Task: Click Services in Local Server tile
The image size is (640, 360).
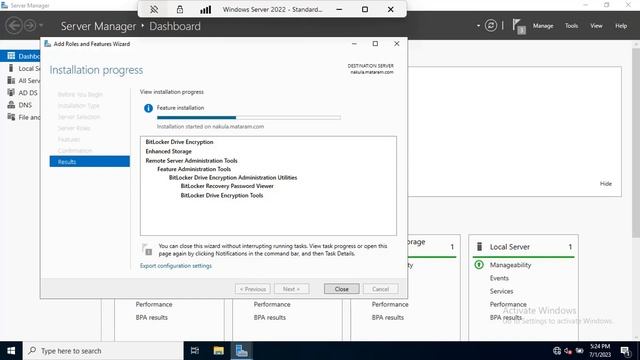Action: tap(501, 291)
